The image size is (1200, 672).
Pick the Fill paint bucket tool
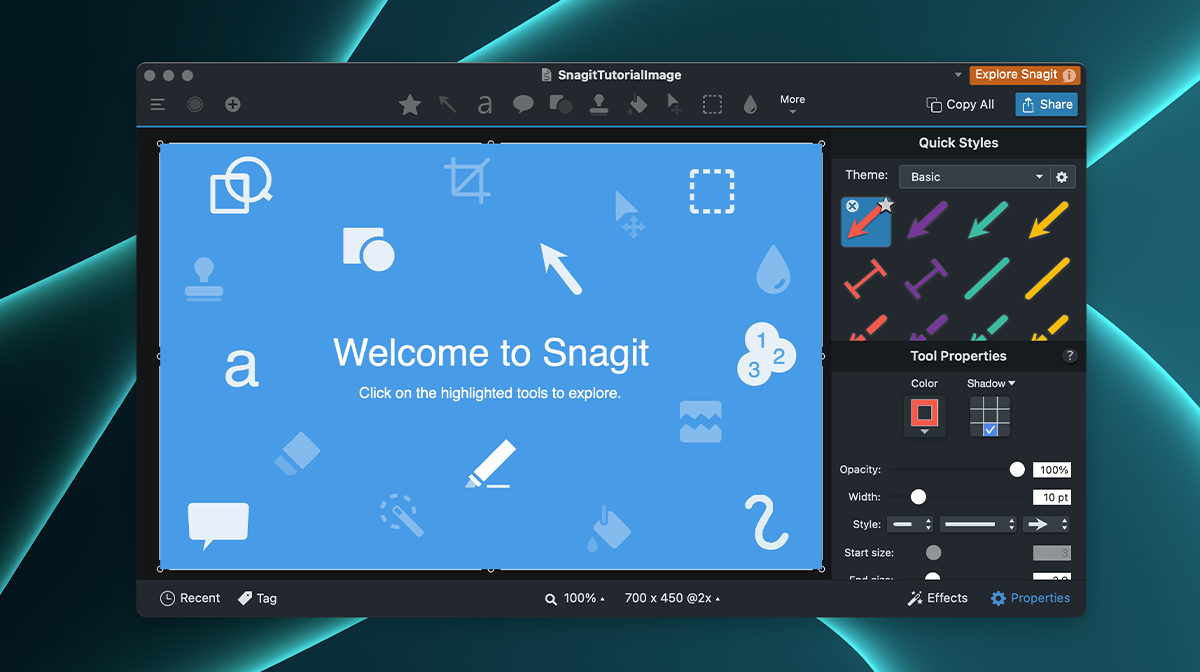click(637, 105)
